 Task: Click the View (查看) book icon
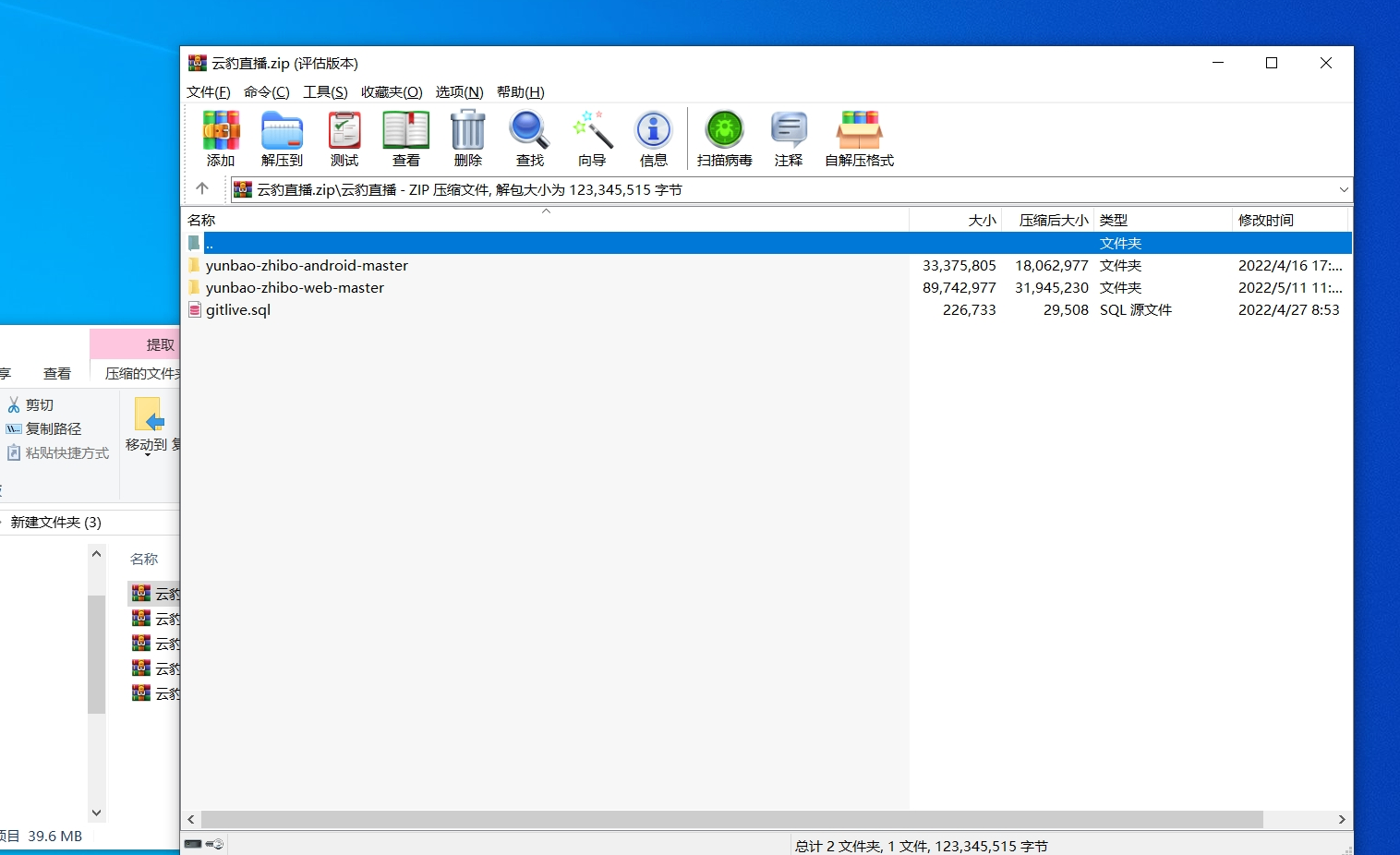pyautogui.click(x=406, y=130)
